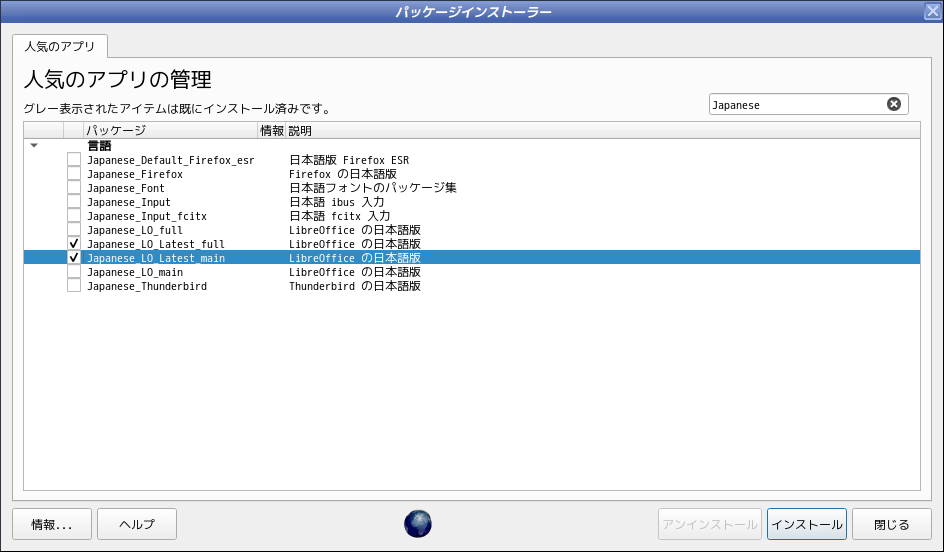
Task: Select Japanese_Input package name
Action: (129, 202)
